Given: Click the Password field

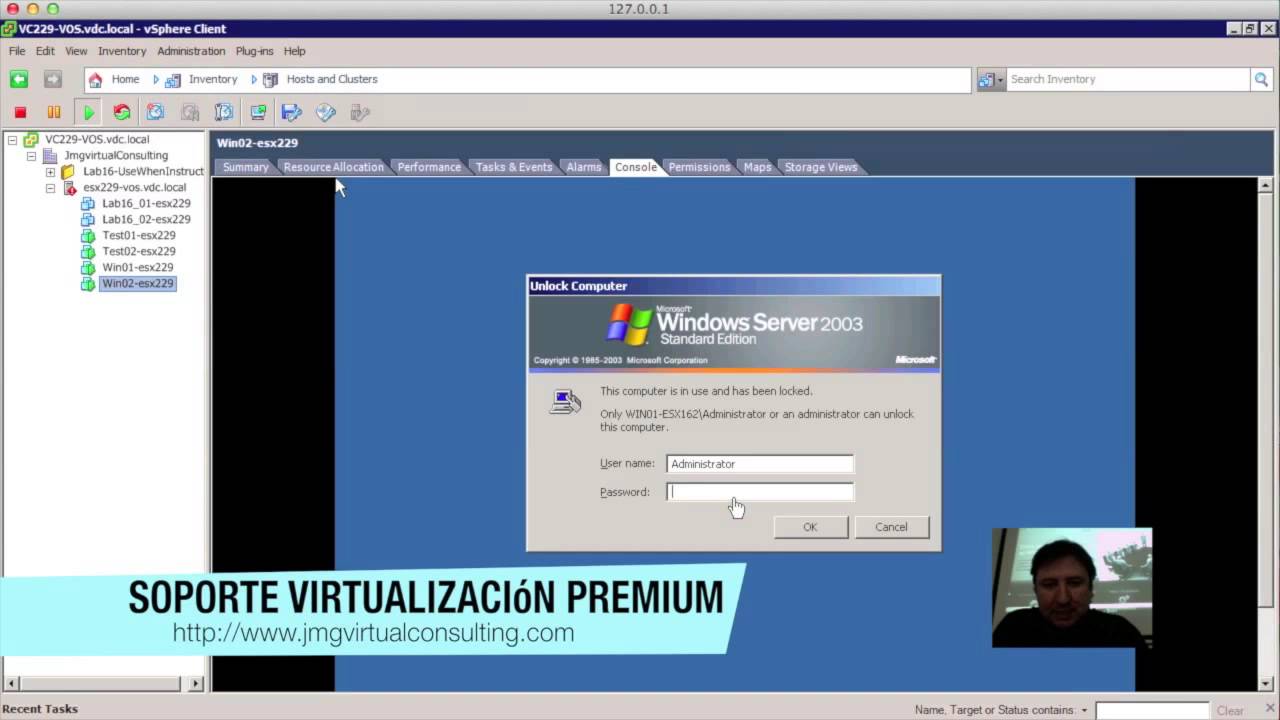Looking at the screenshot, I should point(760,492).
